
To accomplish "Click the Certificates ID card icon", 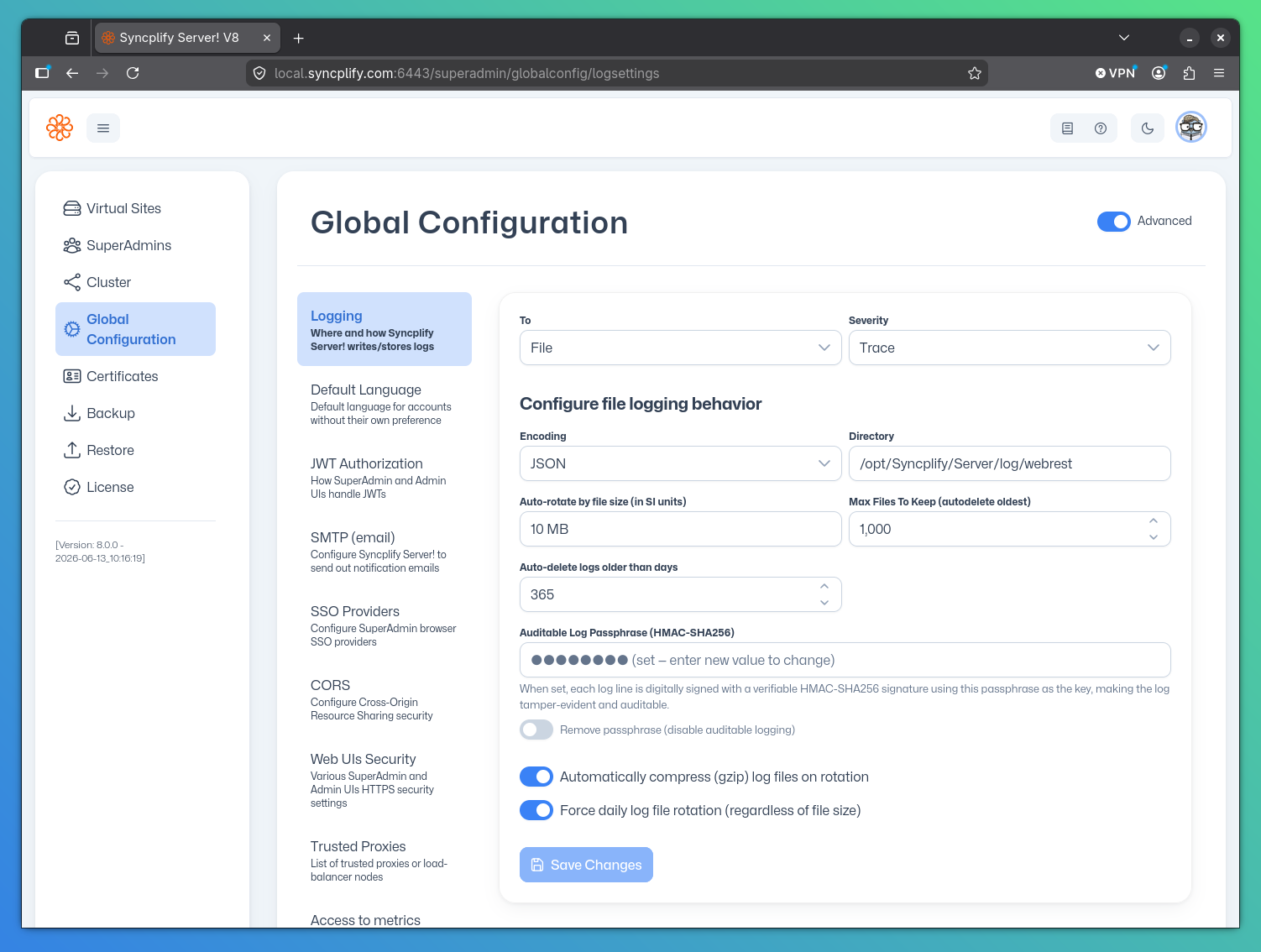I will click(72, 376).
